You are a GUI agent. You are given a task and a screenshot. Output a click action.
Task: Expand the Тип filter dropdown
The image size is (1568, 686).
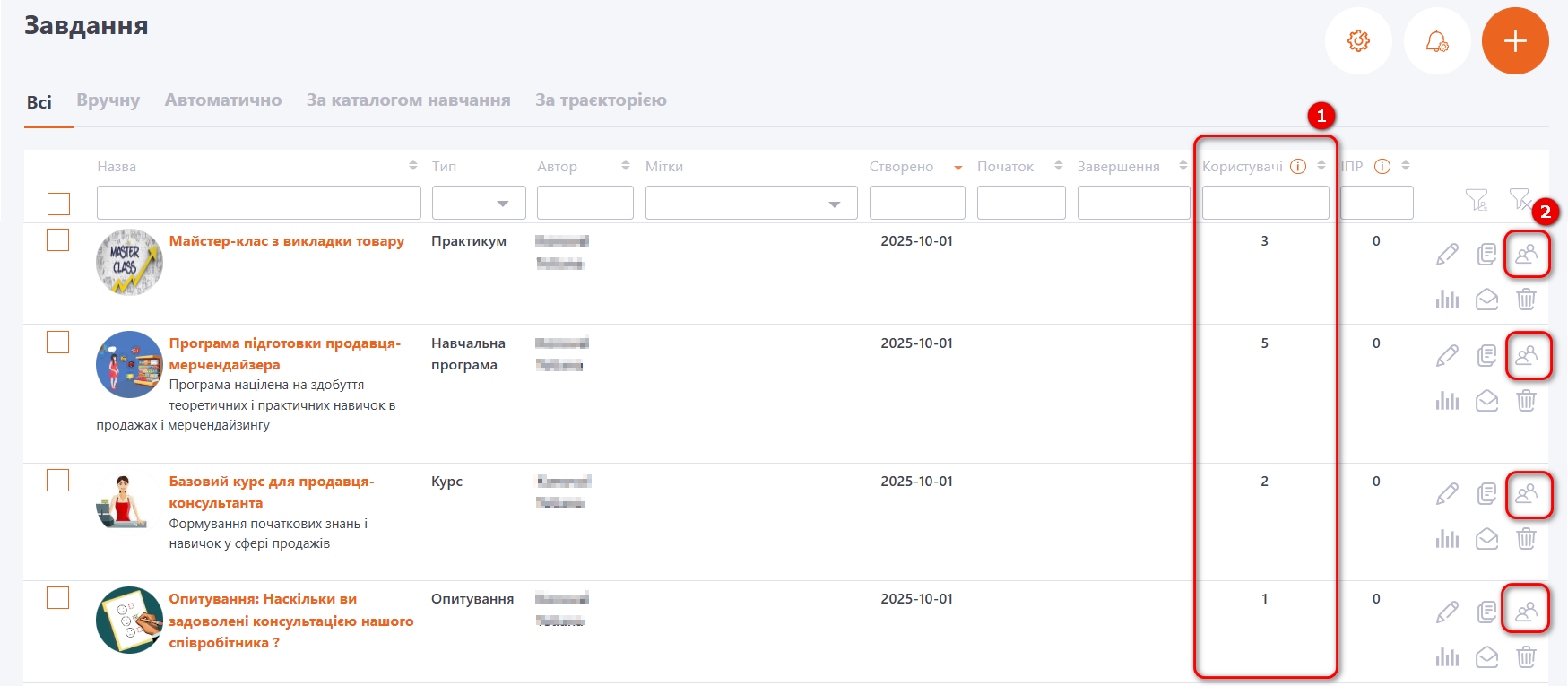click(479, 204)
